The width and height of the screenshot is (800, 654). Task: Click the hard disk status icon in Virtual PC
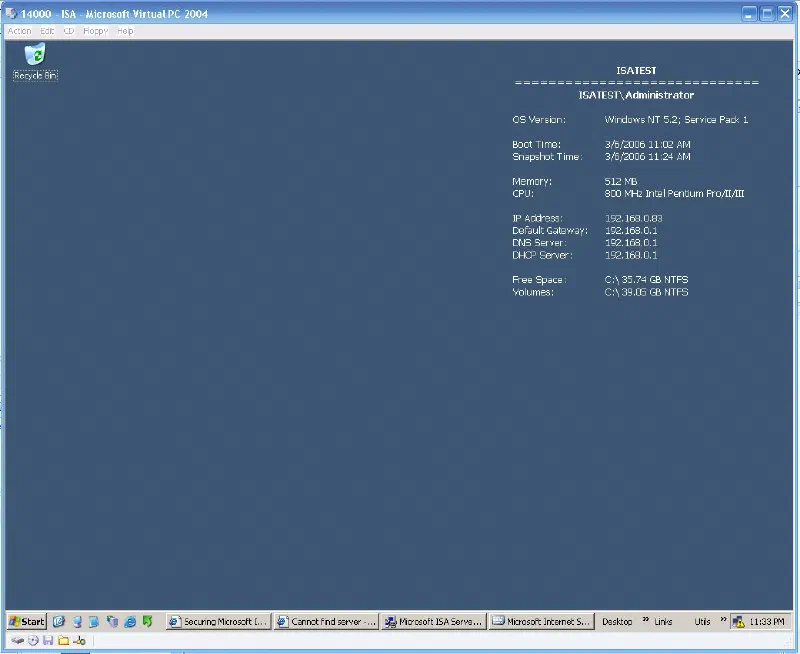click(x=18, y=640)
